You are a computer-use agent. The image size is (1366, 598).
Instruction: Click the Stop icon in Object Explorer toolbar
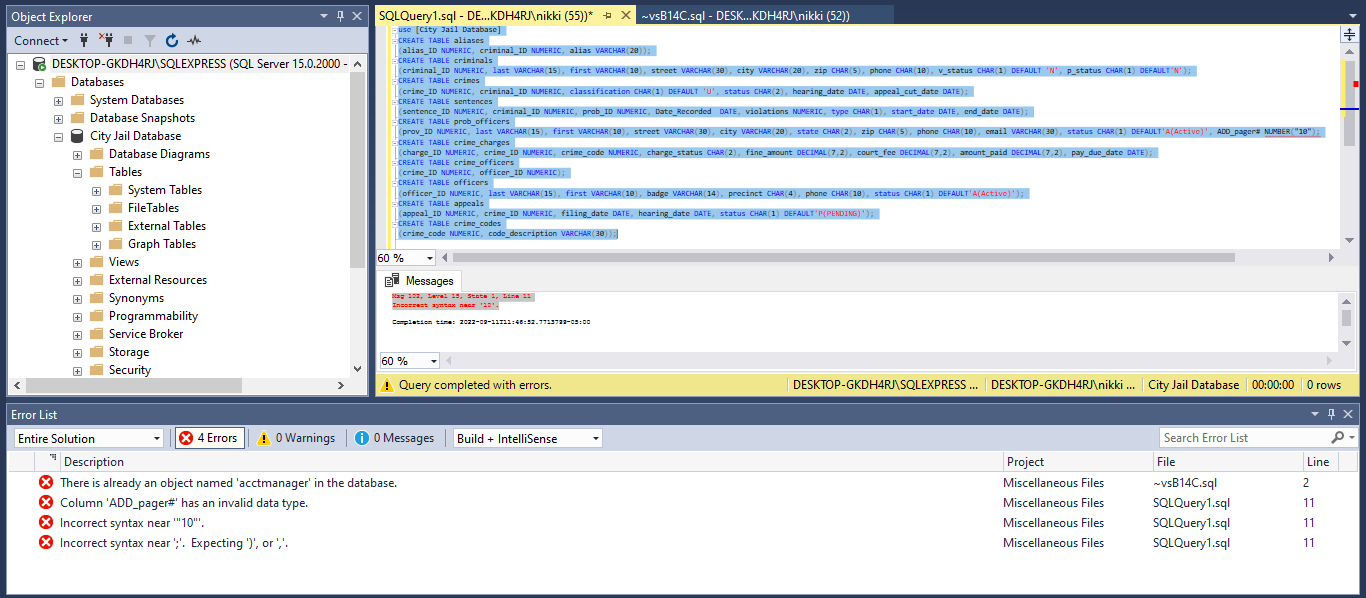click(128, 40)
